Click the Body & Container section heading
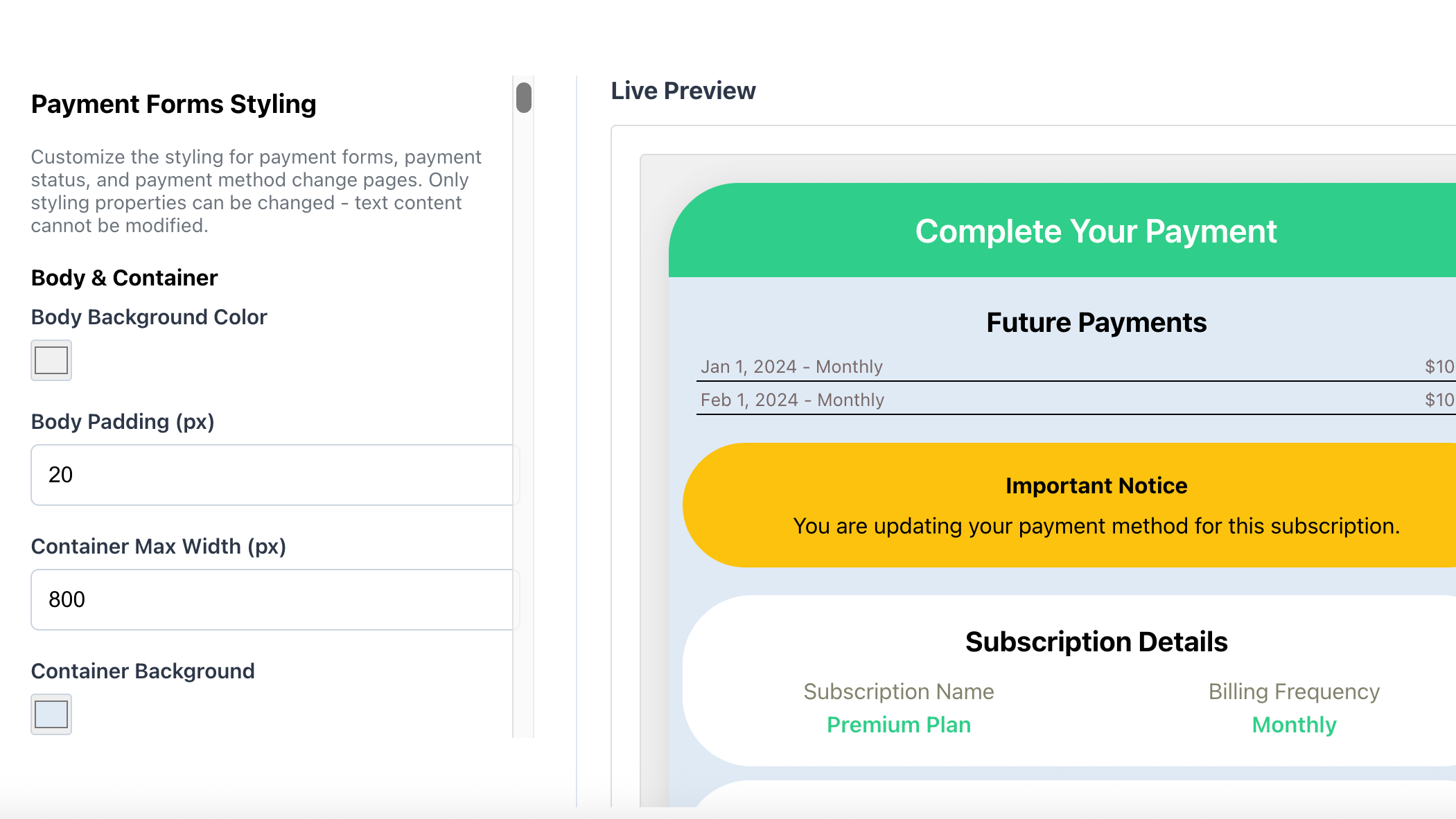The width and height of the screenshot is (1456, 819). point(125,278)
